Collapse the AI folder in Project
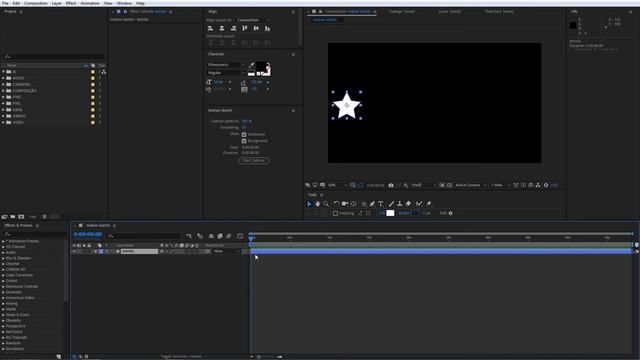Viewport: 640px width, 360px height. point(4,72)
